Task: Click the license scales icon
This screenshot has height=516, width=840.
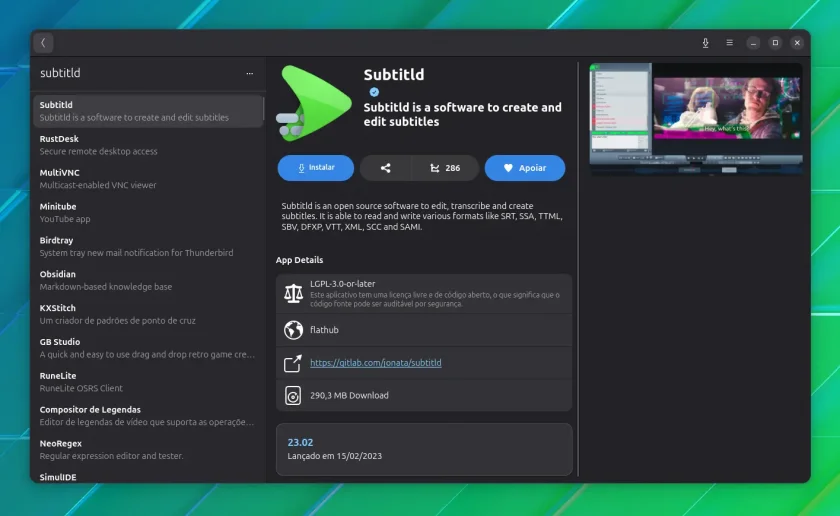Action: pyautogui.click(x=293, y=294)
